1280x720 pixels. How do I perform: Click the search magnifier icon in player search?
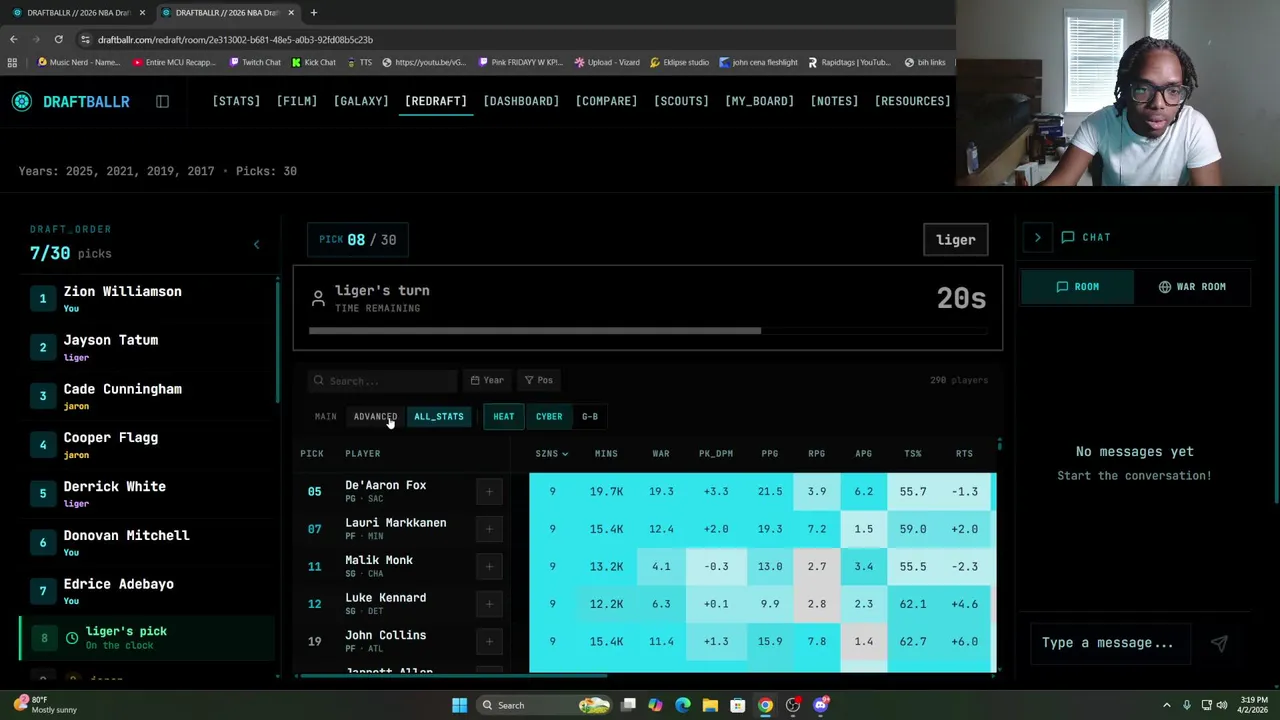(x=319, y=380)
